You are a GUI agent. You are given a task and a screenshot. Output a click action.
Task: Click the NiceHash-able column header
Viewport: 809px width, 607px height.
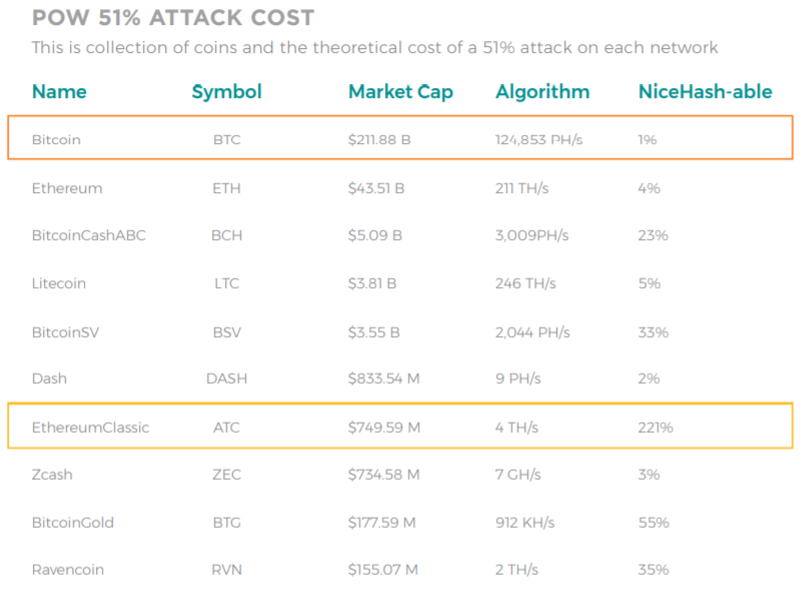(705, 91)
